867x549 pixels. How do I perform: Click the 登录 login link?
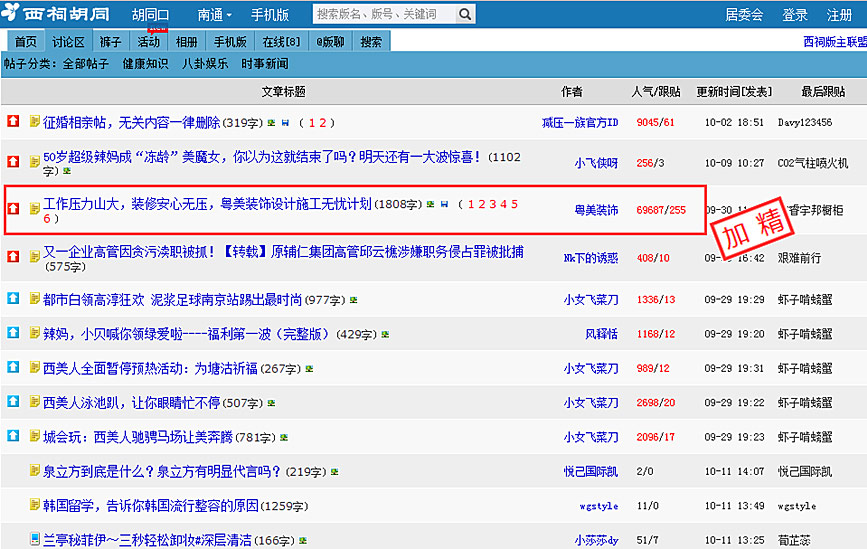(x=795, y=15)
